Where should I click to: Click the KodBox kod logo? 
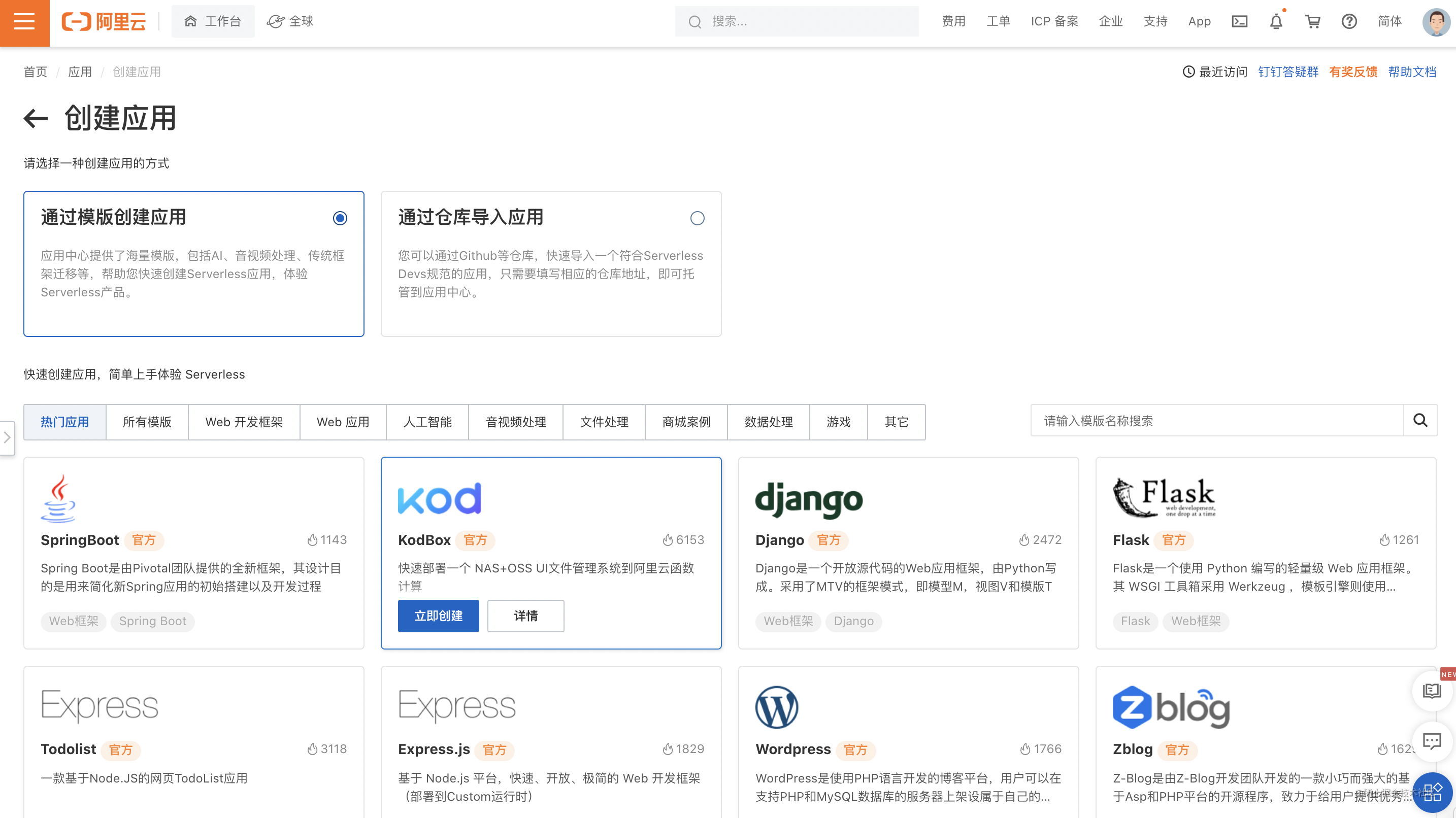click(x=440, y=498)
